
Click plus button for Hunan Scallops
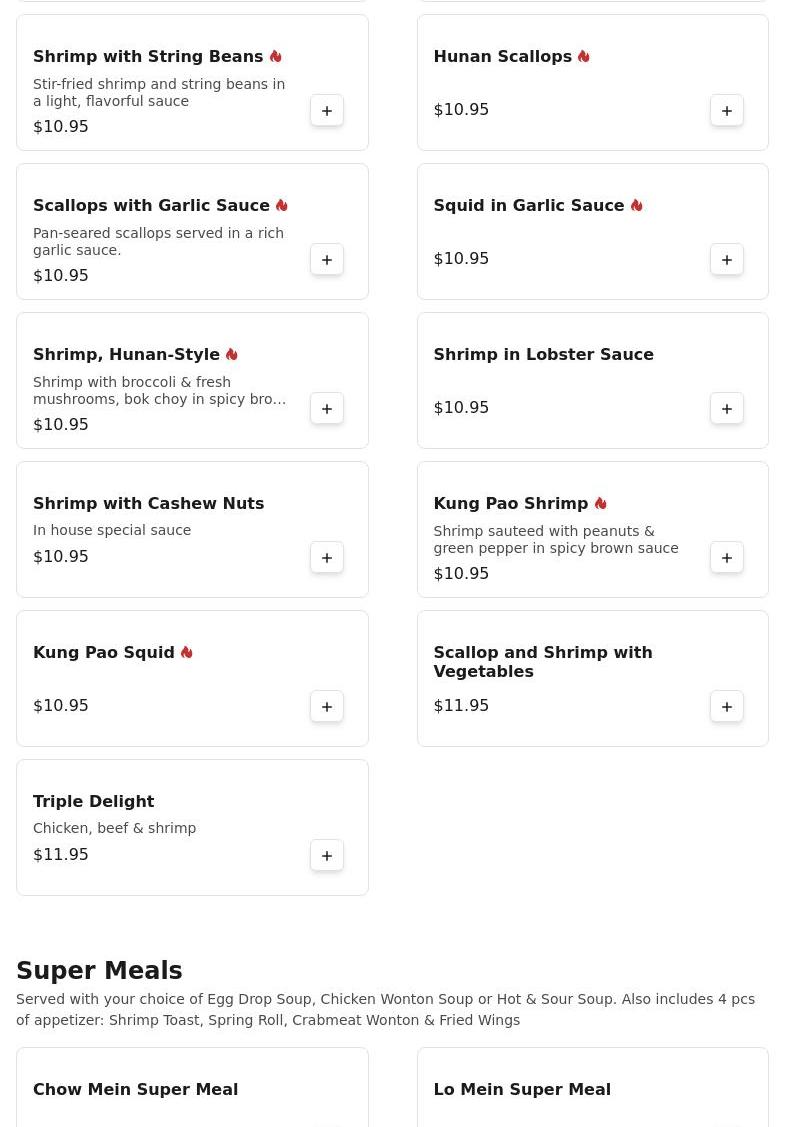[x=727, y=111]
